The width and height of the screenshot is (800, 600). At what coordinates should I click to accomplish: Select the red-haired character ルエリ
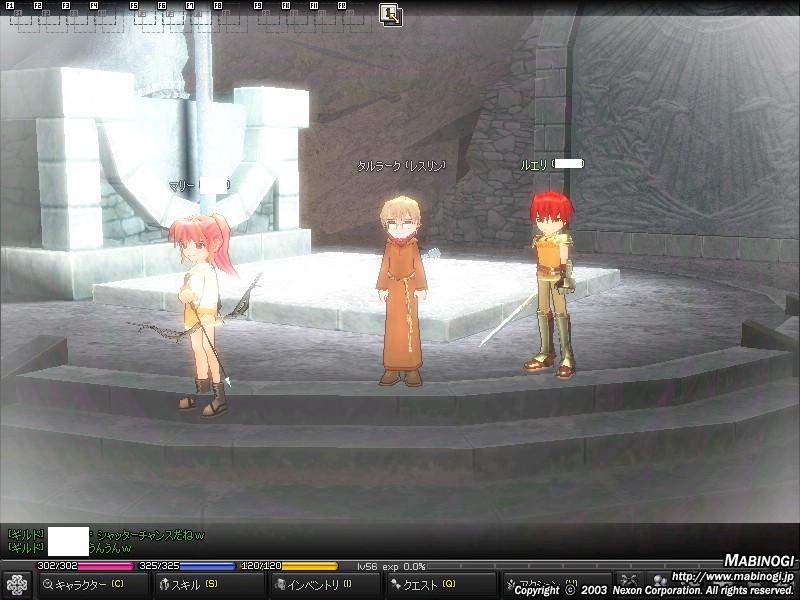tap(552, 285)
